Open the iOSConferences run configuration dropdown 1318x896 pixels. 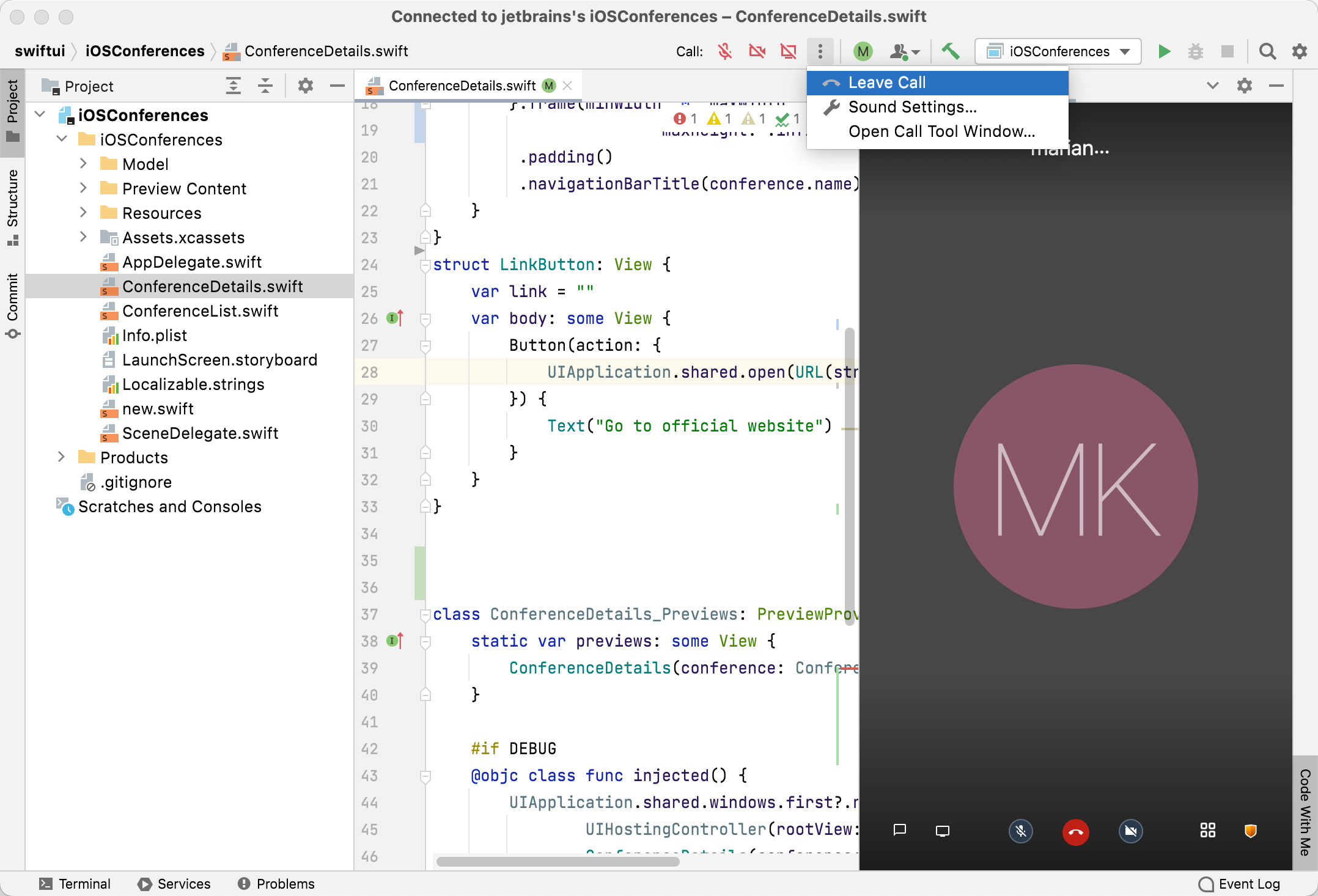pyautogui.click(x=1058, y=51)
